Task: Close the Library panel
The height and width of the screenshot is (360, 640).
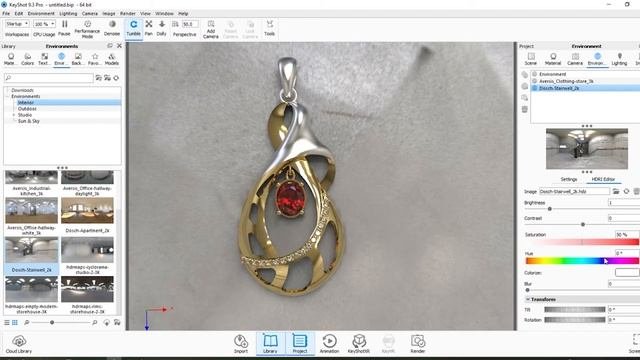Action: [x=119, y=46]
